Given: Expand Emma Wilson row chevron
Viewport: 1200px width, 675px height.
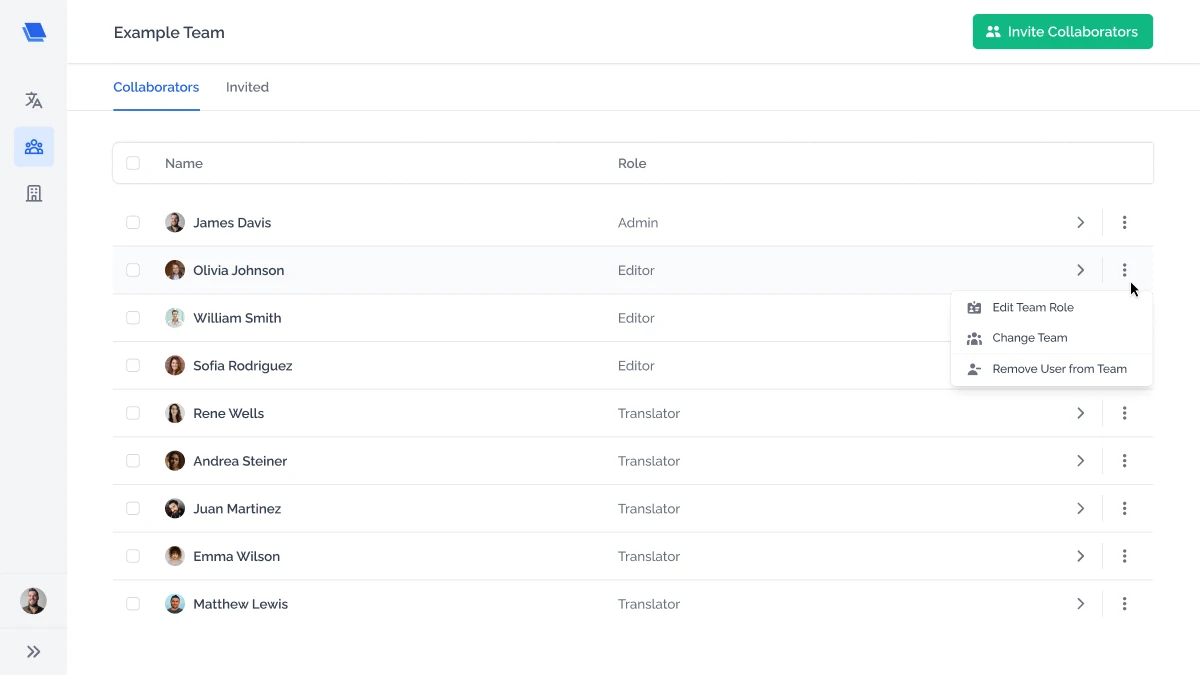Looking at the screenshot, I should (1080, 556).
